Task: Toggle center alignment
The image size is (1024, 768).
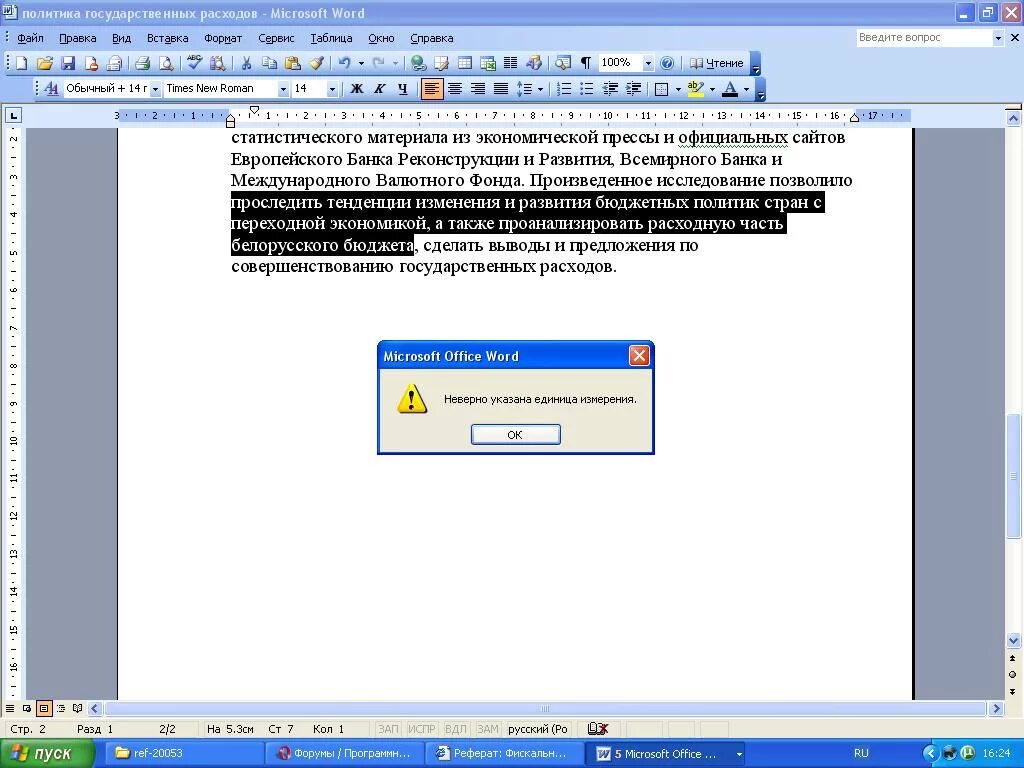Action: pos(455,88)
